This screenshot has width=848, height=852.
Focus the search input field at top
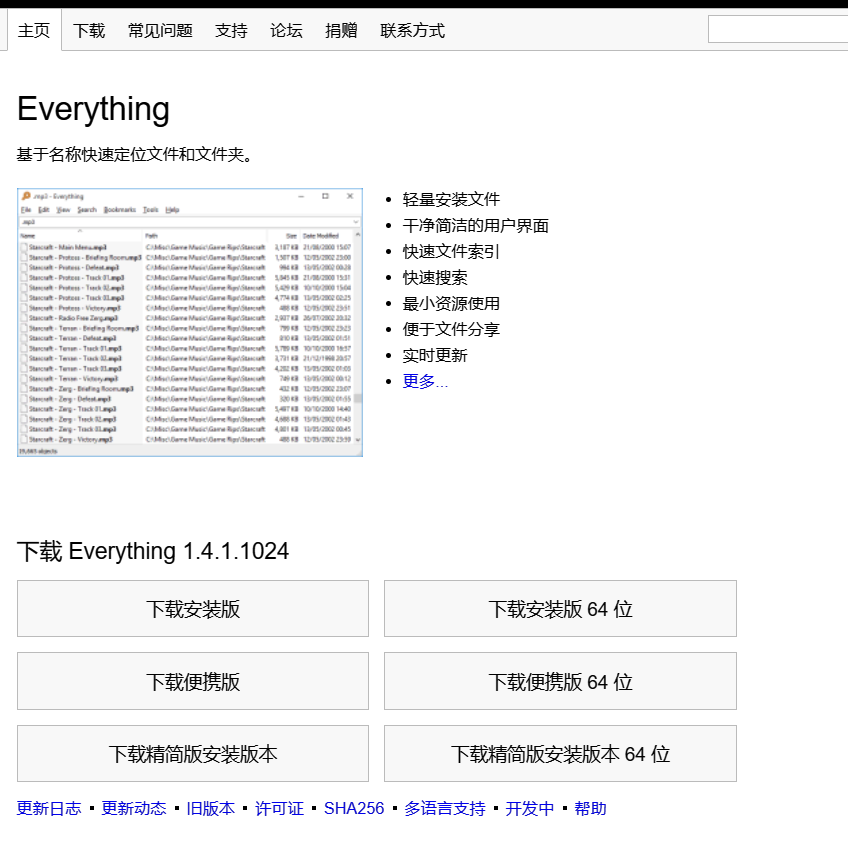tap(777, 30)
